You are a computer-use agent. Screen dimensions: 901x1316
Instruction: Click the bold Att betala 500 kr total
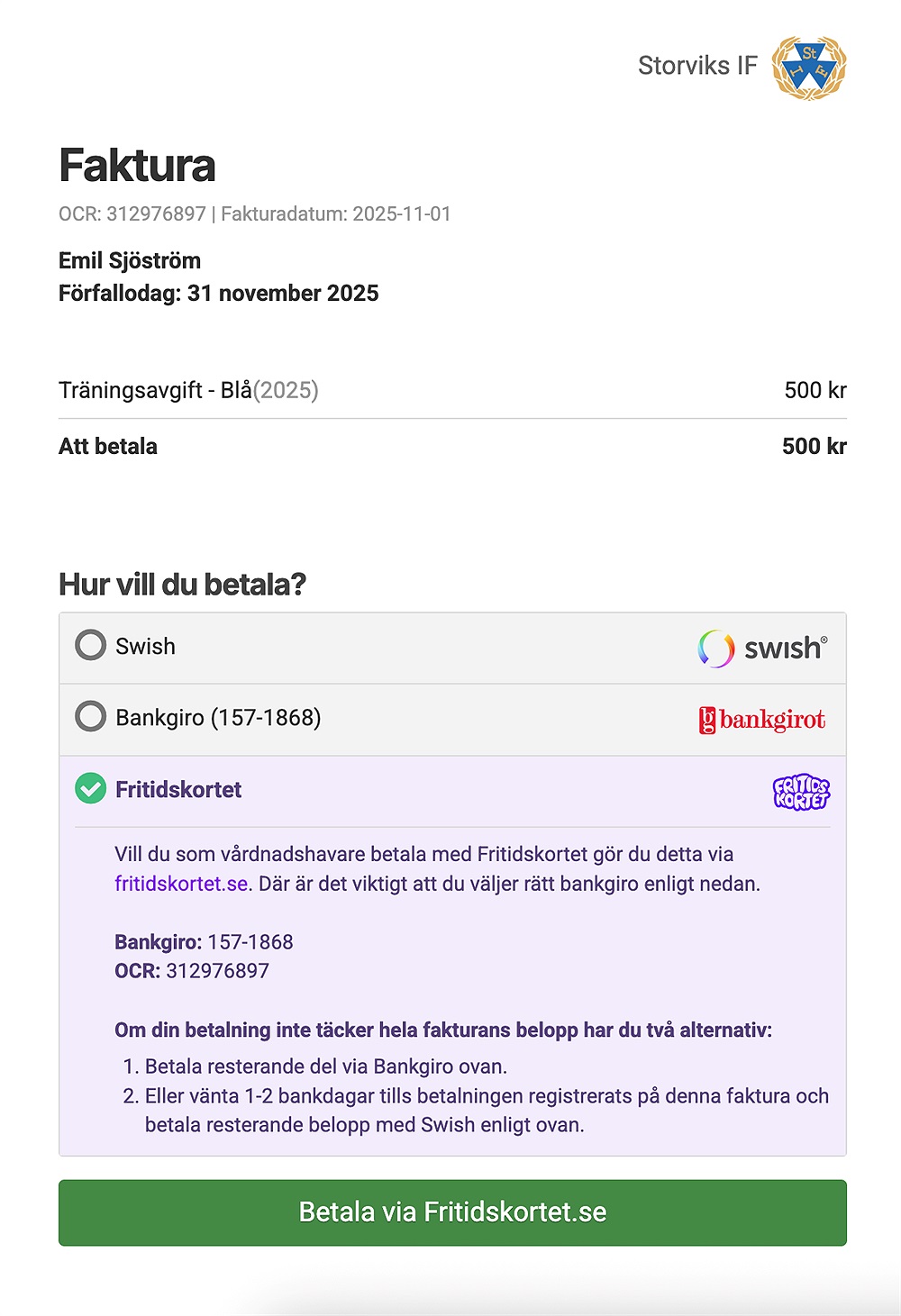pyautogui.click(x=814, y=446)
